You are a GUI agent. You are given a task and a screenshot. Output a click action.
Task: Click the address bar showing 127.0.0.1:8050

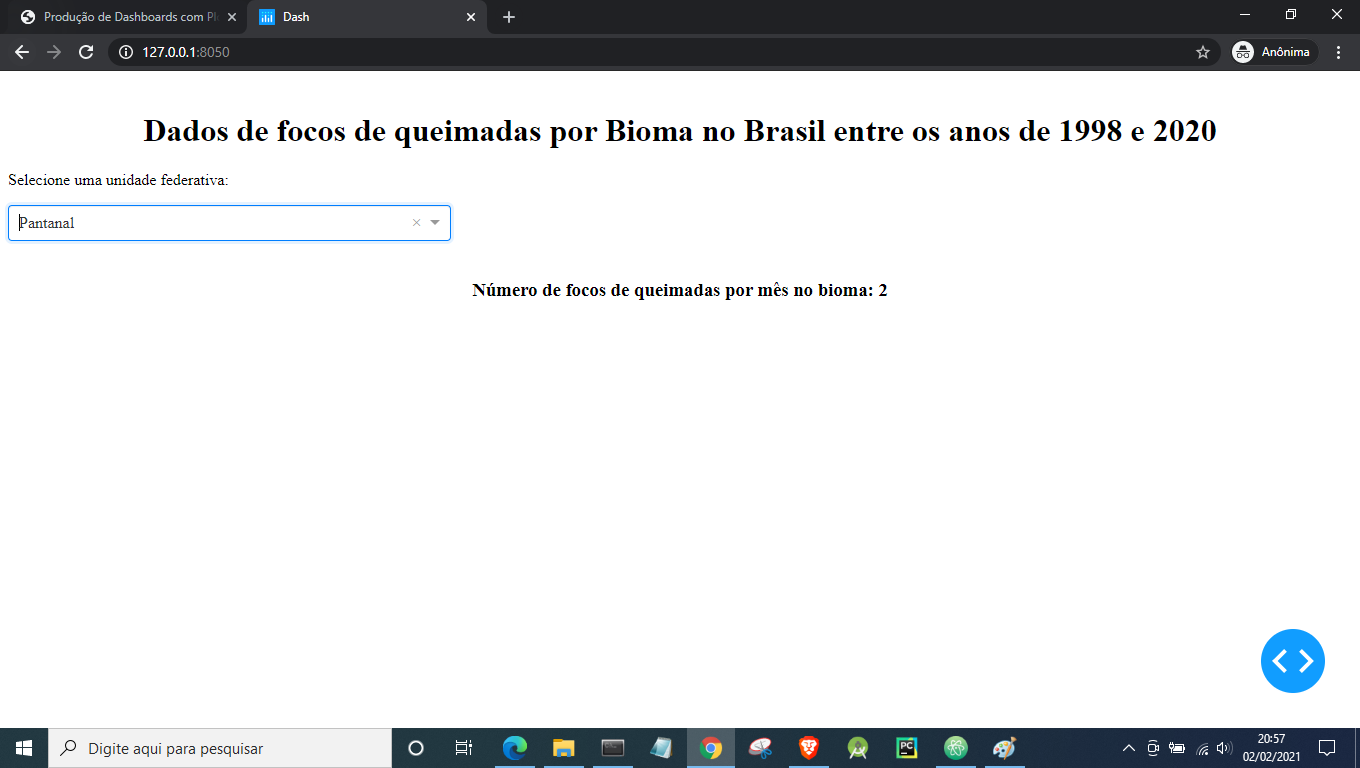pyautogui.click(x=664, y=52)
